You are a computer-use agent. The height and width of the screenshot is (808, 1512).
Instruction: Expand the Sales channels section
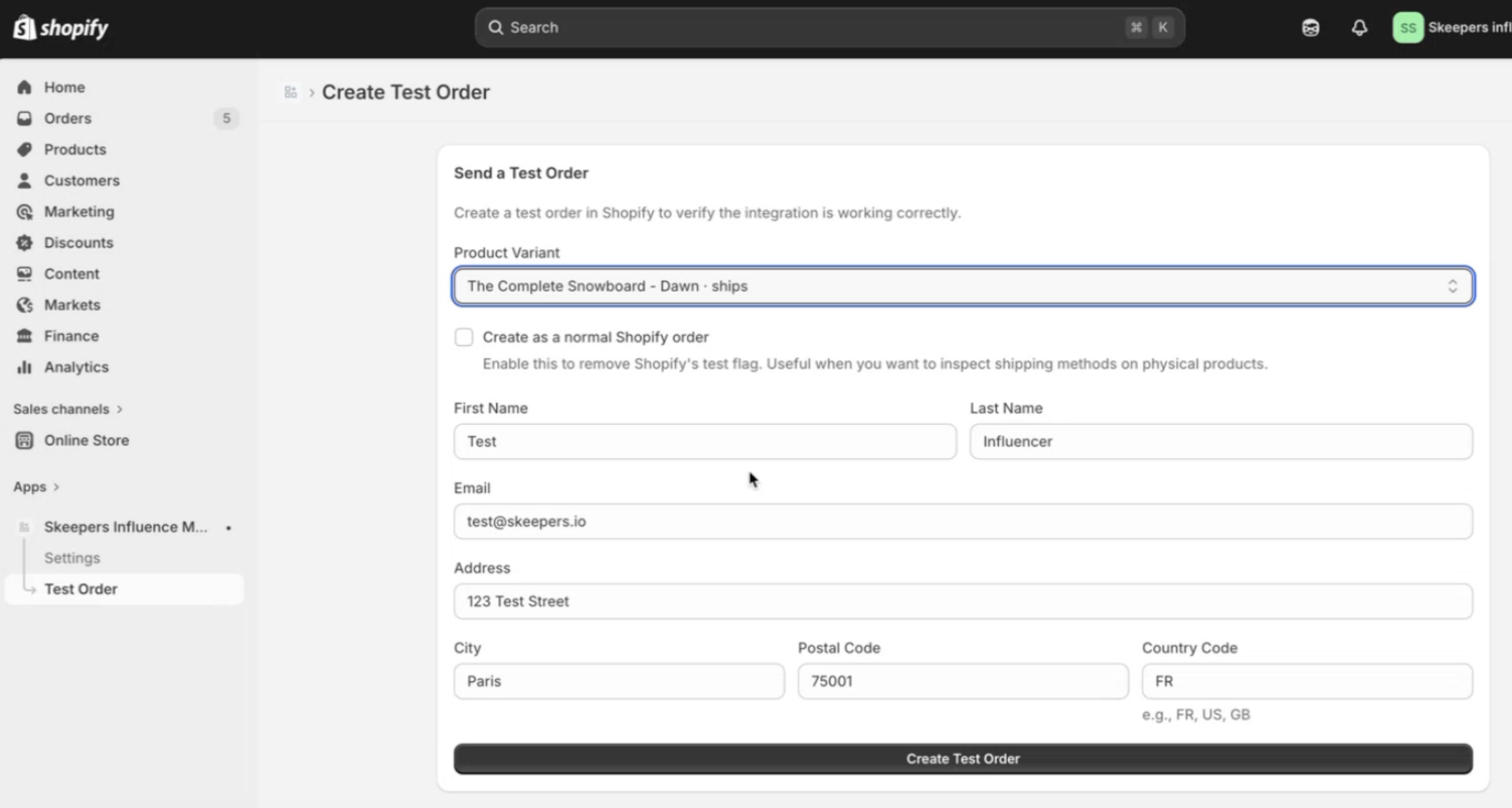pos(68,409)
